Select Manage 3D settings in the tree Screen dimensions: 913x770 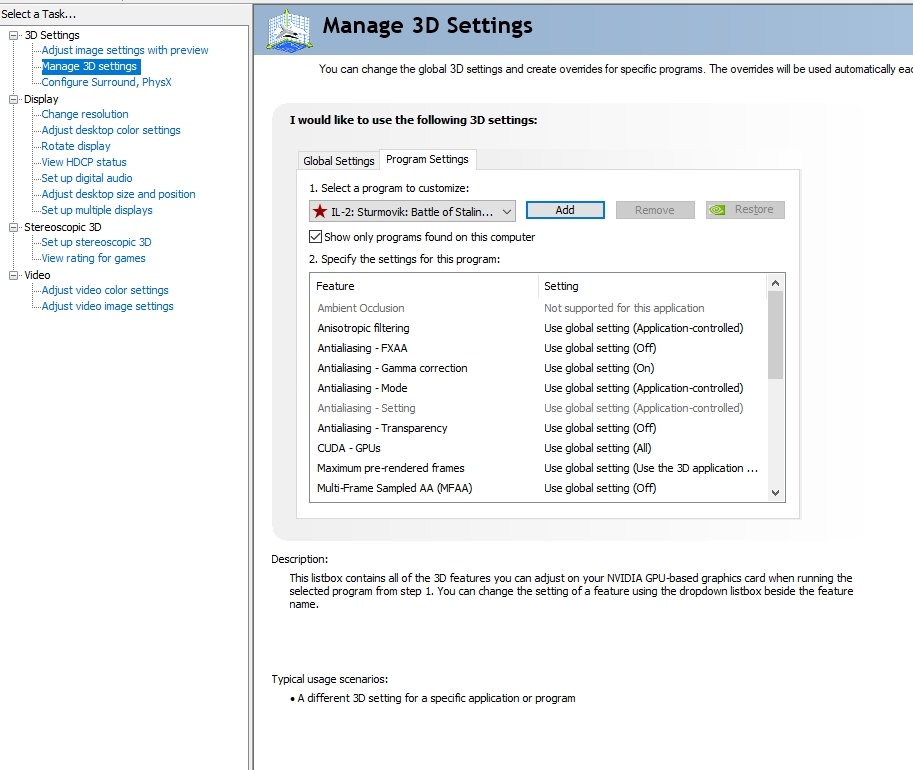tap(90, 66)
